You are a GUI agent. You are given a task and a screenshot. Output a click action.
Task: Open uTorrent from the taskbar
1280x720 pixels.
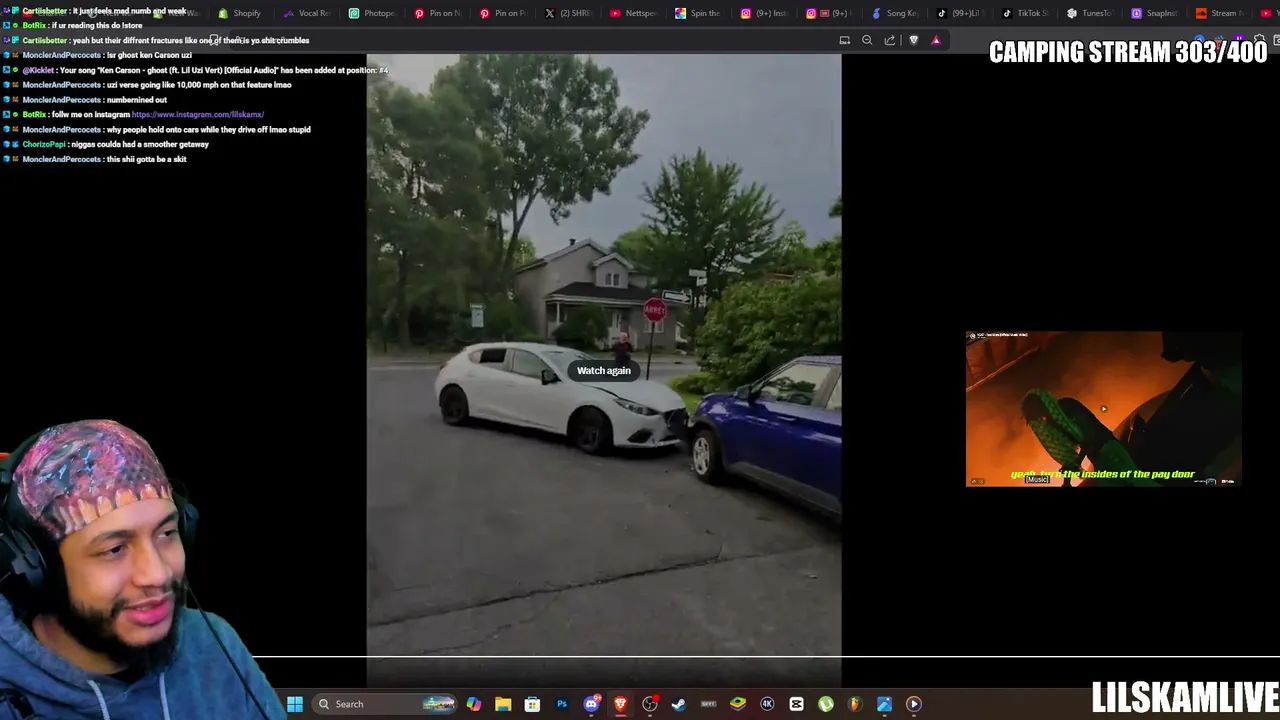click(x=826, y=704)
